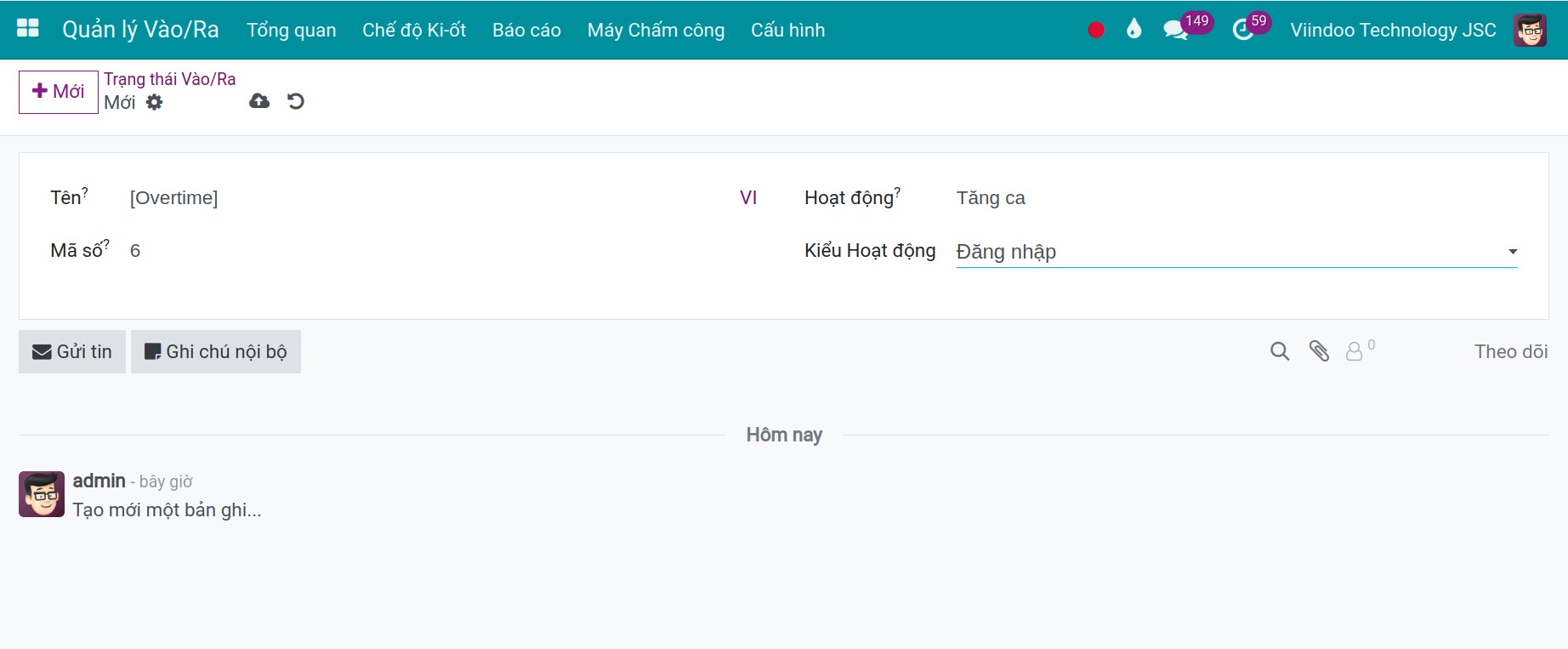Viewport: 1568px width, 649px height.
Task: Open the Chế độ Ki-ốt menu
Action: (414, 30)
